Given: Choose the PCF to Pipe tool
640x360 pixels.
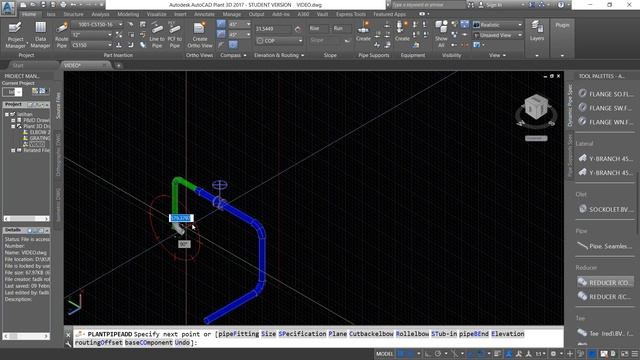Looking at the screenshot, I should coord(175,35).
